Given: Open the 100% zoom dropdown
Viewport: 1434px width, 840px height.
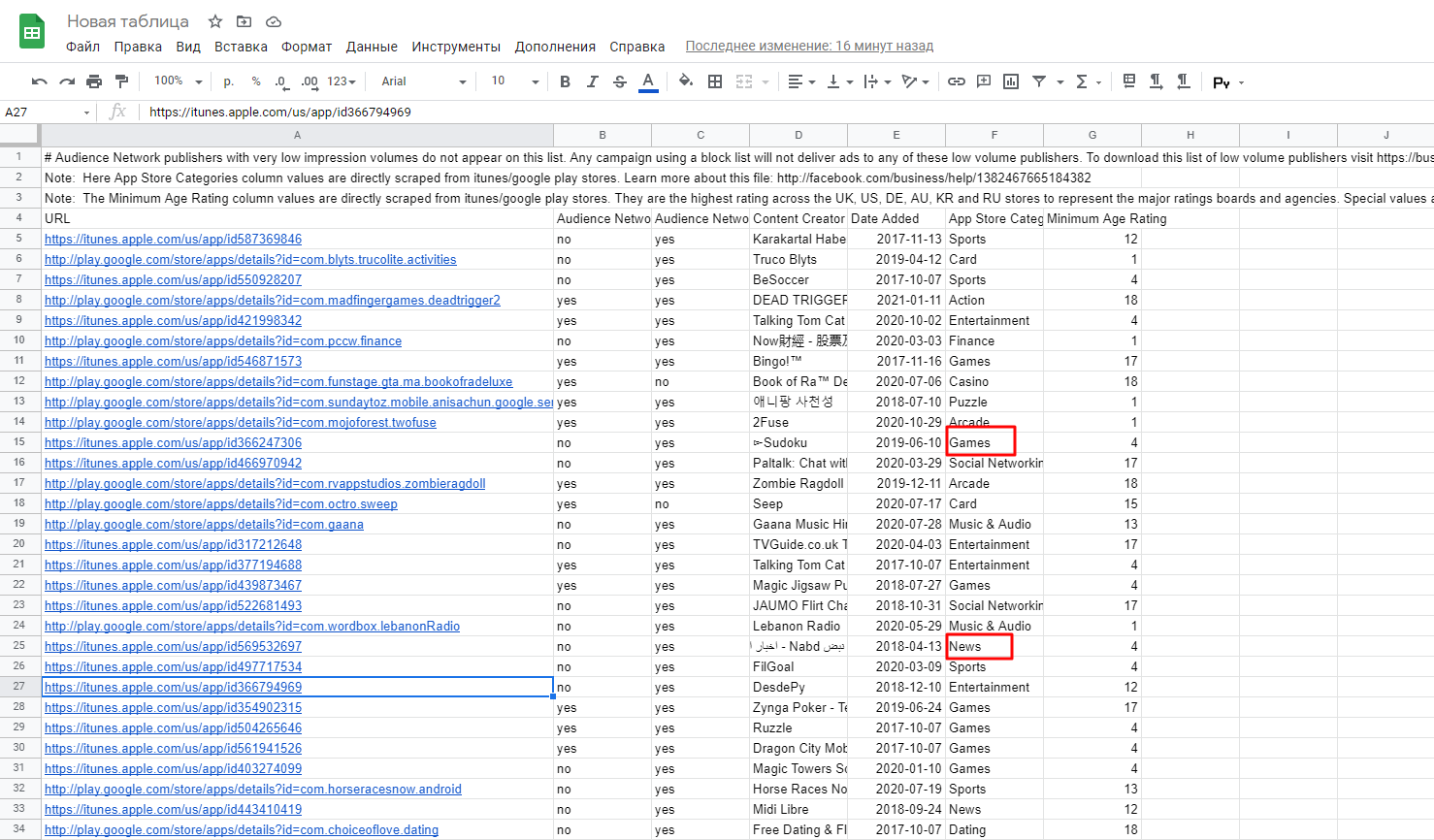Looking at the screenshot, I should 178,81.
